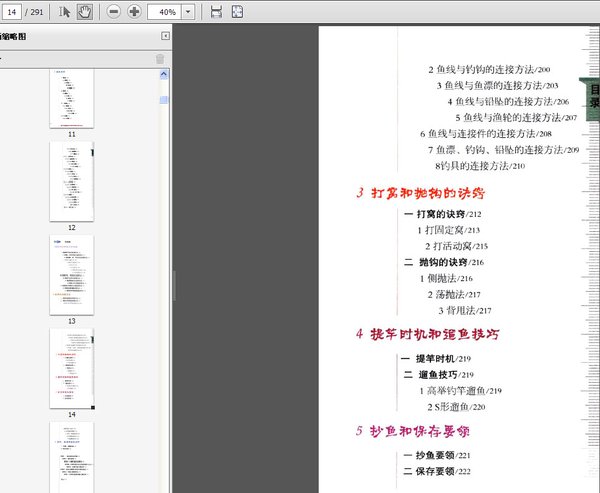
Task: Jump to page 12 thumbnail
Action: (x=72, y=181)
